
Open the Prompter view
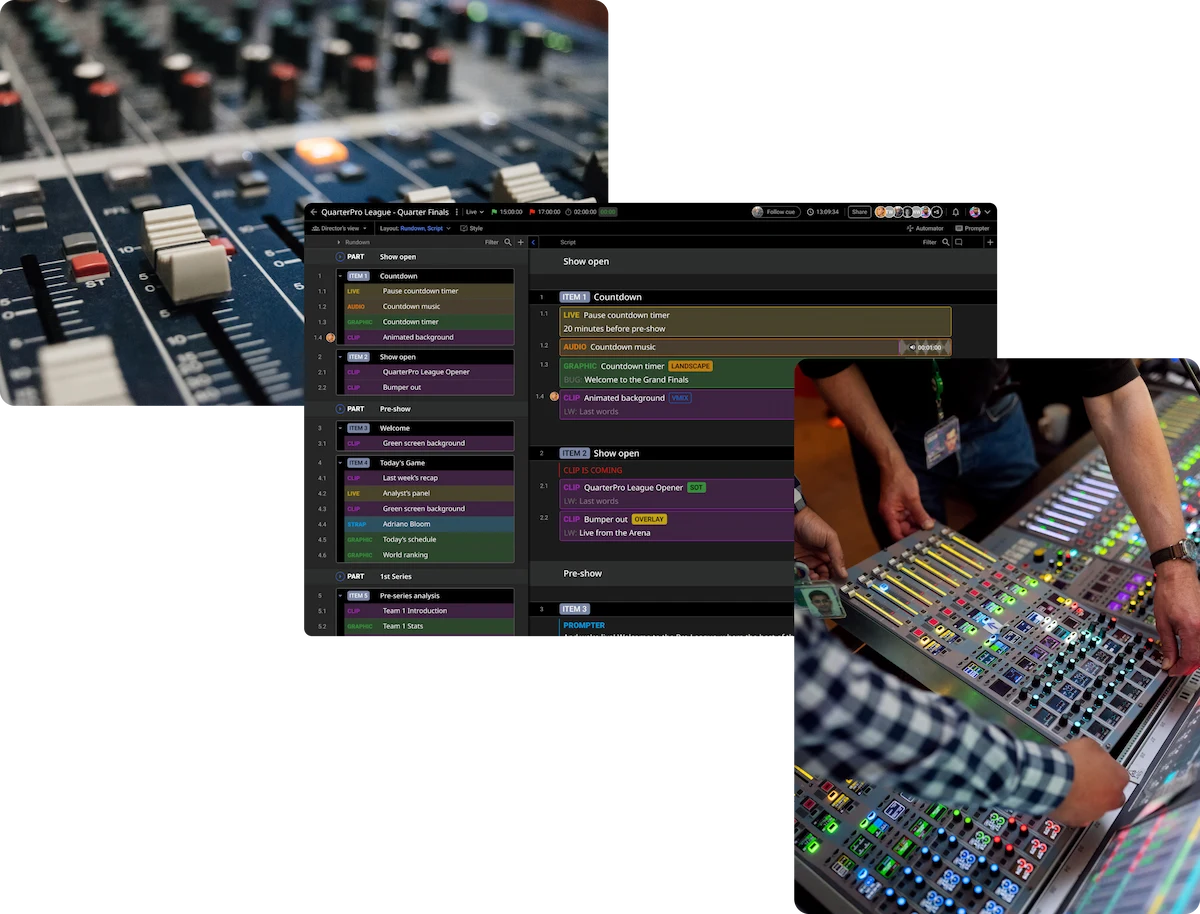pyautogui.click(x=971, y=228)
